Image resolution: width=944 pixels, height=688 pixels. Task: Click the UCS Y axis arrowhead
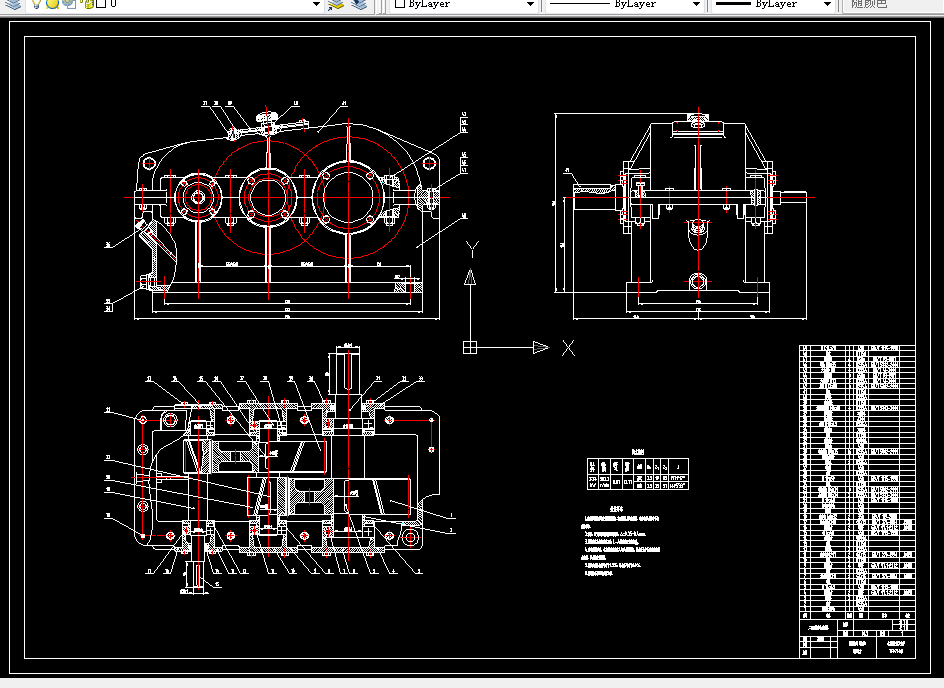pyautogui.click(x=470, y=277)
